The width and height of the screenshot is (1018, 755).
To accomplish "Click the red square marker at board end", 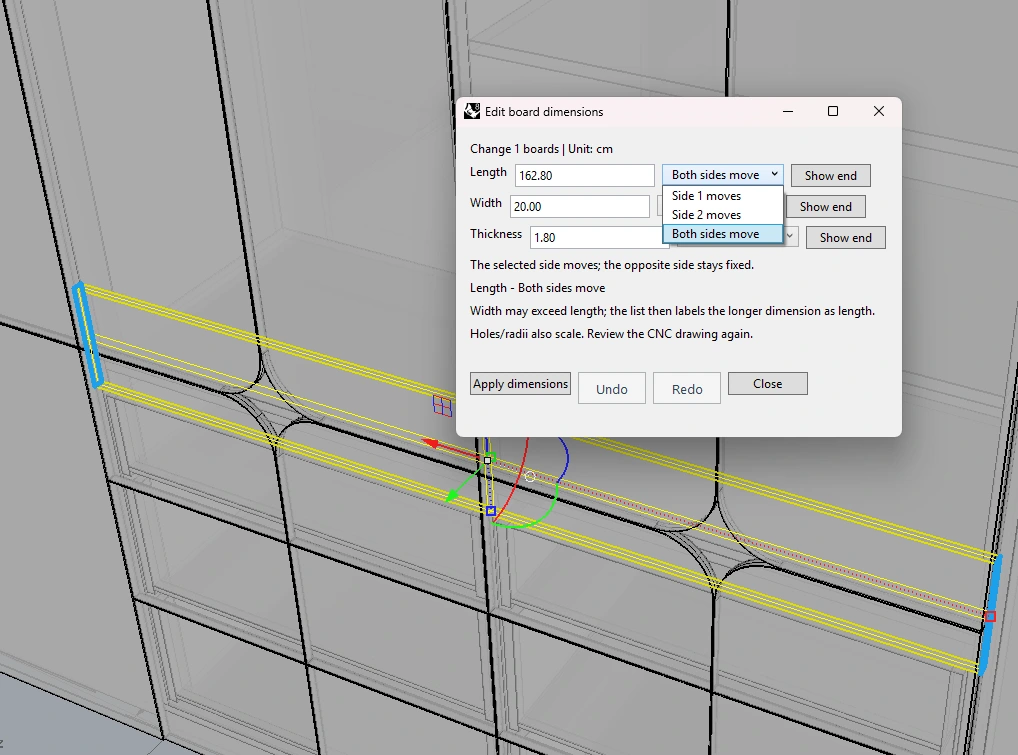I will click(x=990, y=617).
